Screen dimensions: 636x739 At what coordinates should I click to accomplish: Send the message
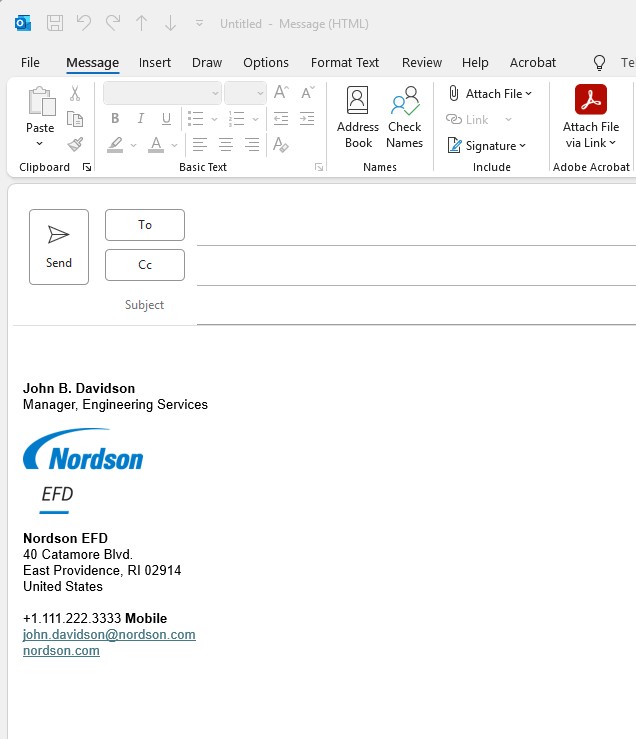point(59,247)
